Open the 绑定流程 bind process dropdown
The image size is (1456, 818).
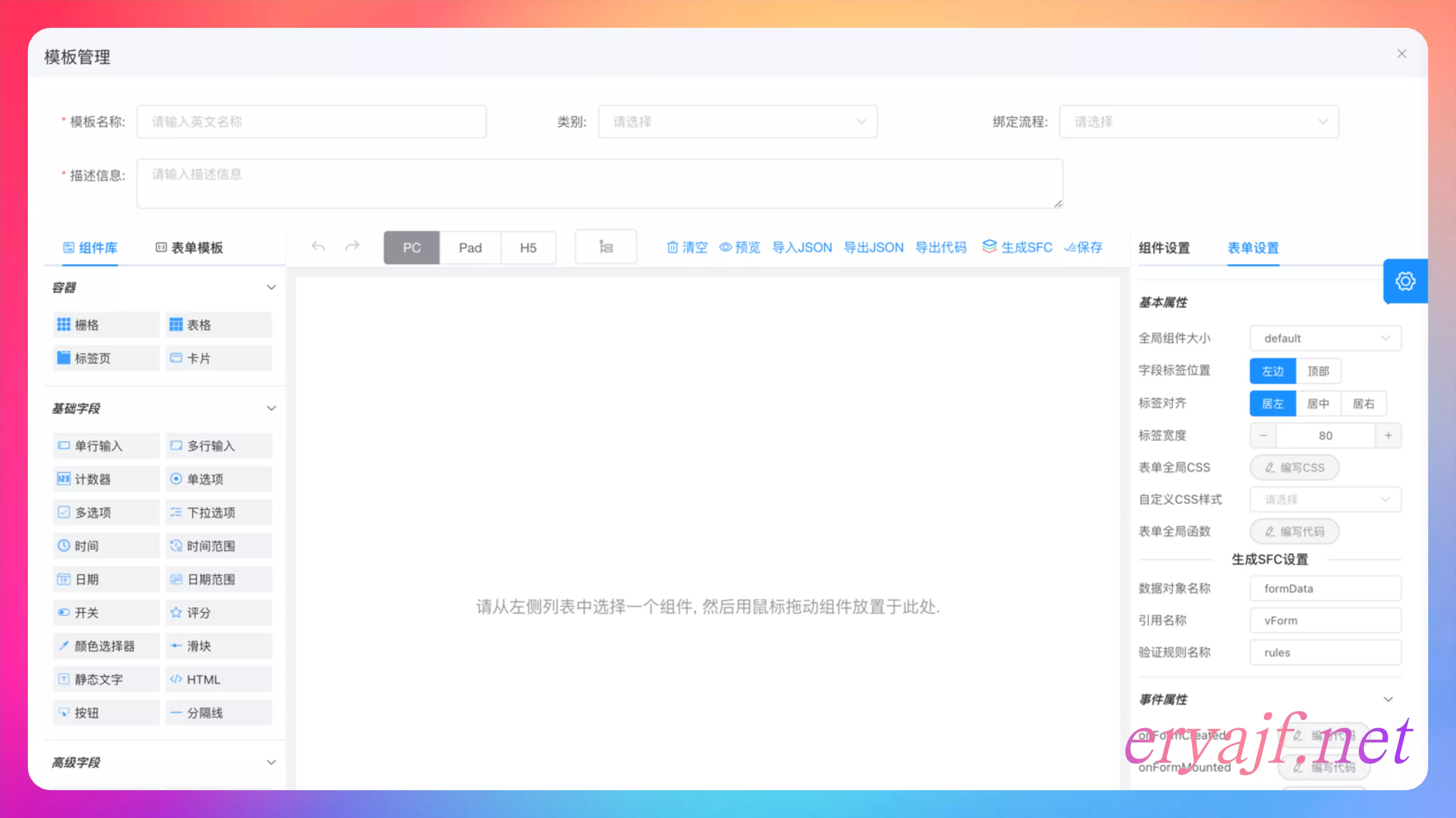point(1199,121)
